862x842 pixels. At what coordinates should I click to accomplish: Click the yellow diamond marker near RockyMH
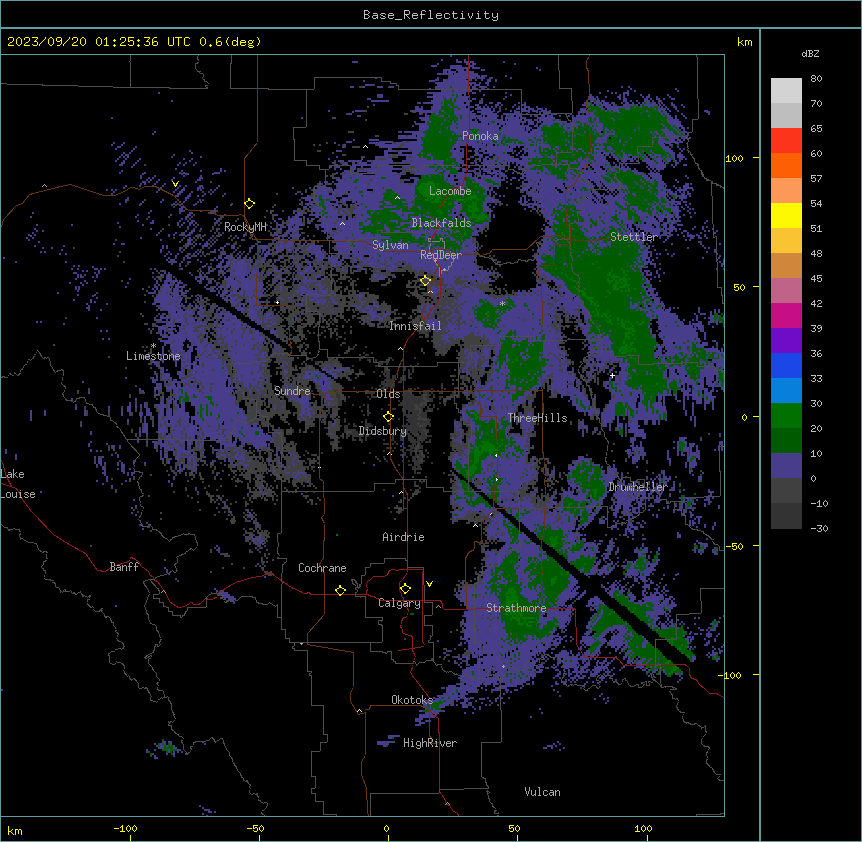pos(250,204)
